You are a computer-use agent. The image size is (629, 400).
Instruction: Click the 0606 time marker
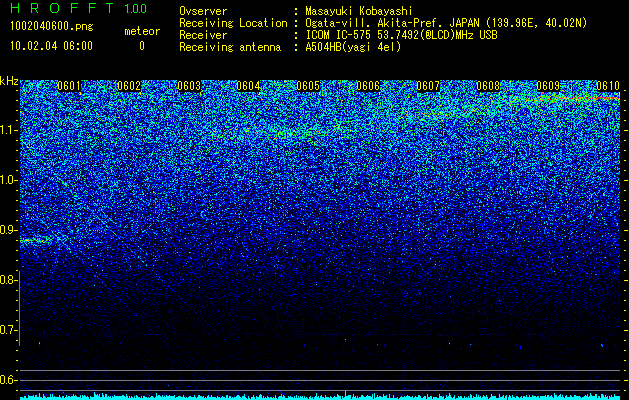[x=368, y=86]
